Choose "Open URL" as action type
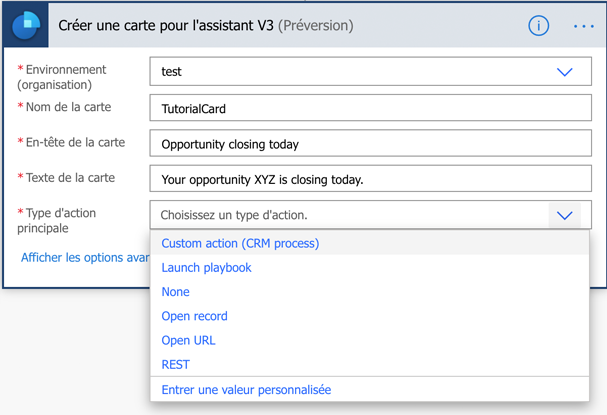607x415 pixels. pyautogui.click(x=189, y=340)
